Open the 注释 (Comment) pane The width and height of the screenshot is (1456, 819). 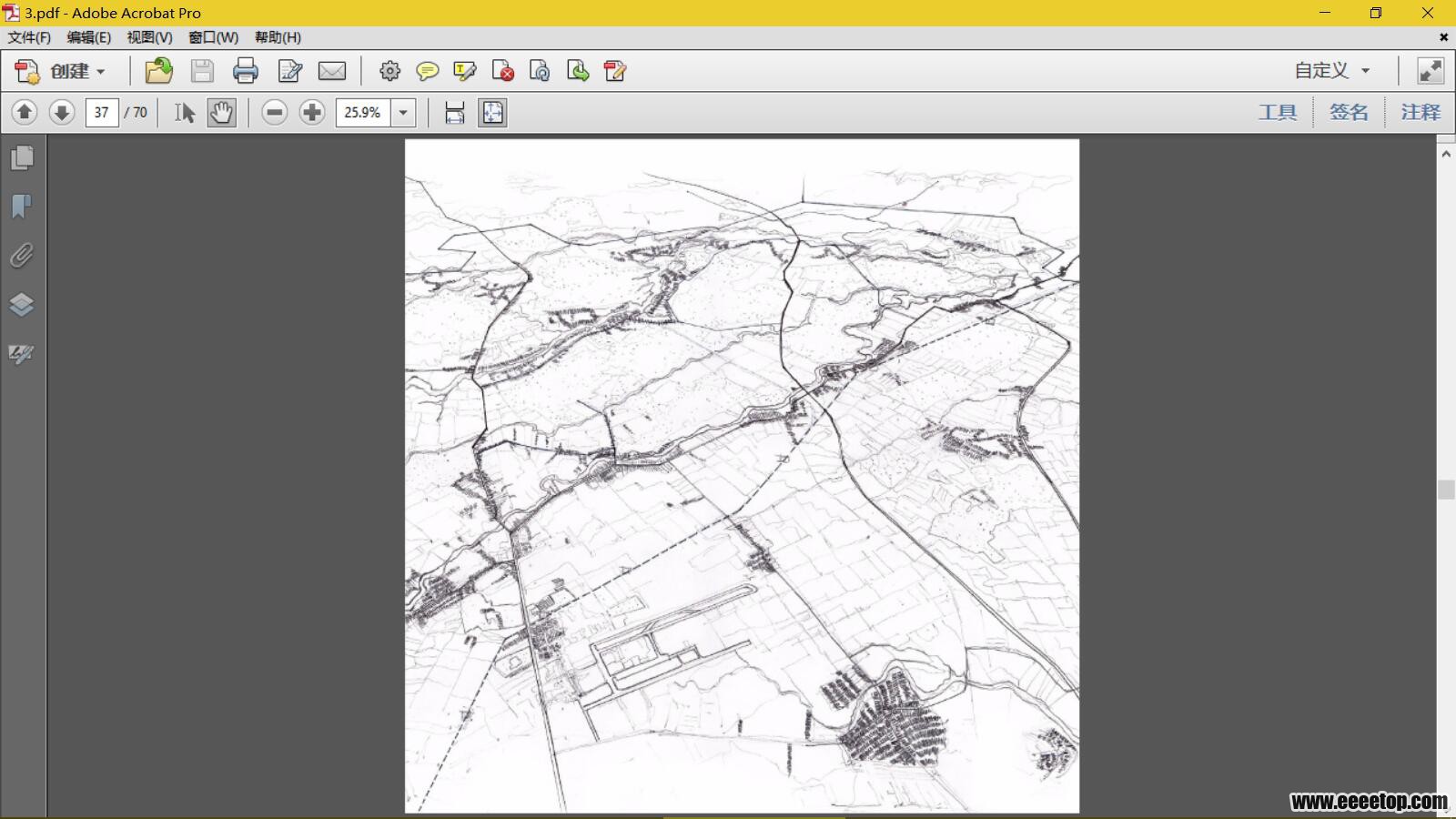(x=1421, y=112)
